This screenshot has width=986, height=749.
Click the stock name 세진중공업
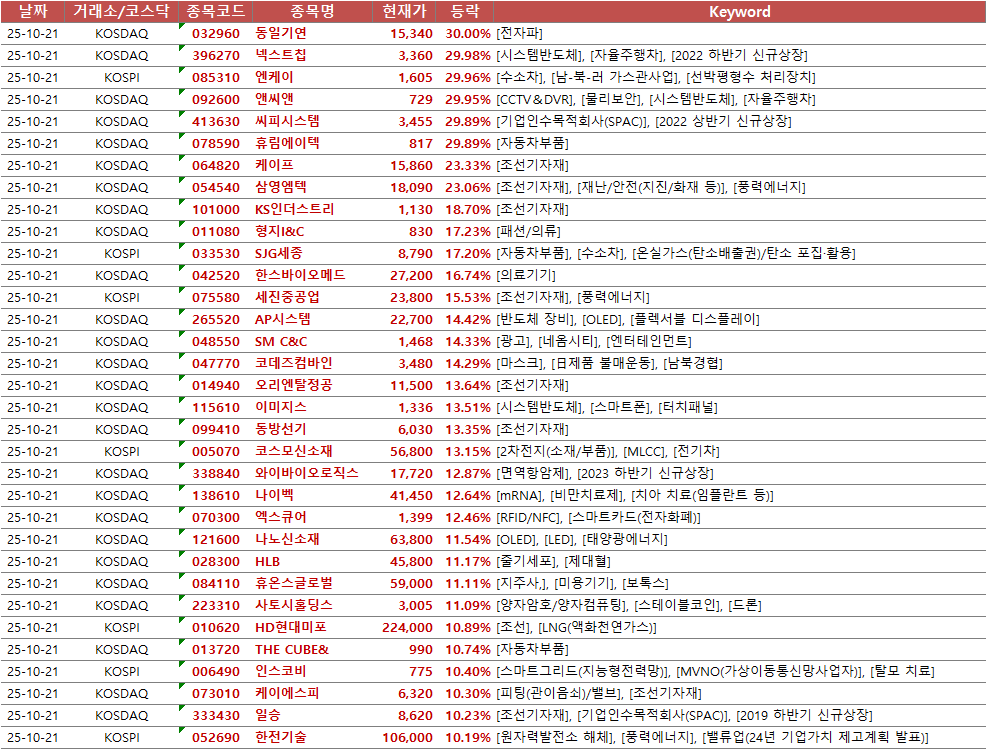tap(287, 297)
